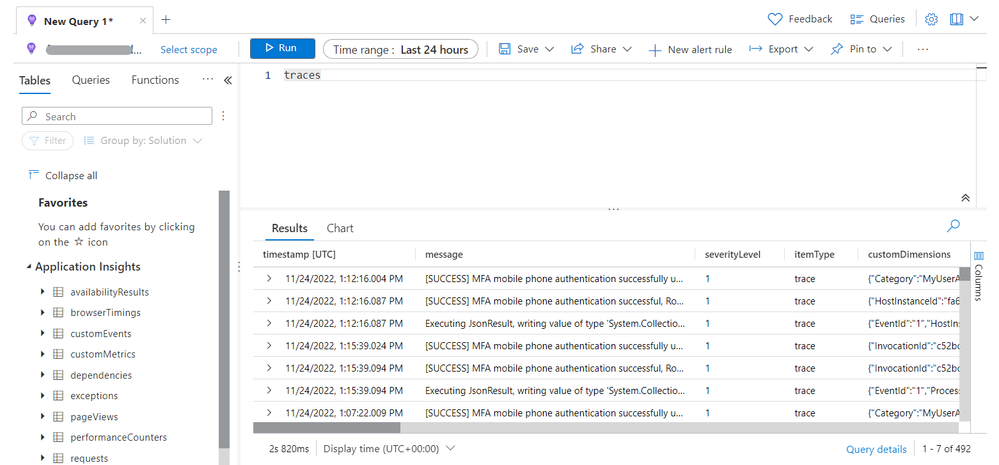
Task: Expand the Save dropdown arrow
Action: pyautogui.click(x=549, y=49)
